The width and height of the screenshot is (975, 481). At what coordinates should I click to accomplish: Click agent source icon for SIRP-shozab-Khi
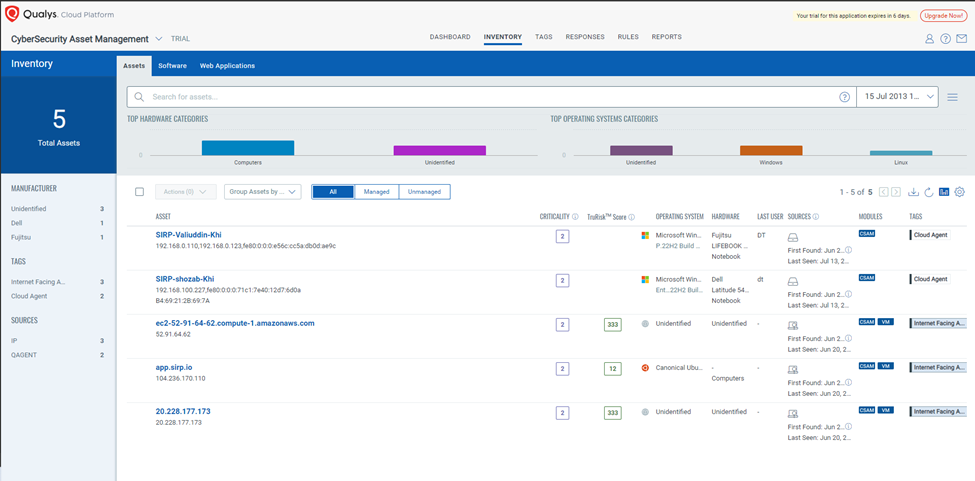coord(793,282)
